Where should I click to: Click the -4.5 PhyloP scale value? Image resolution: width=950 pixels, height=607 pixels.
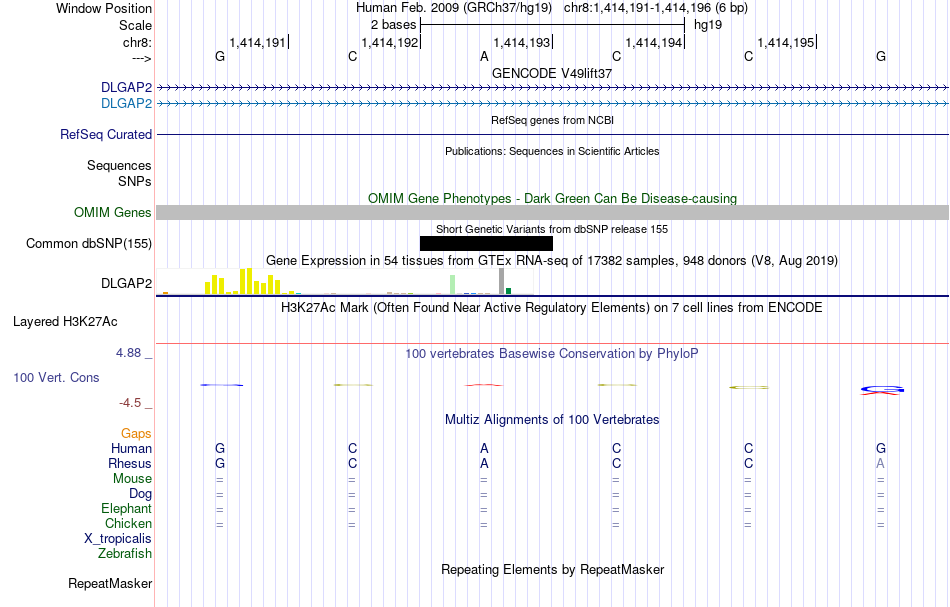point(130,403)
